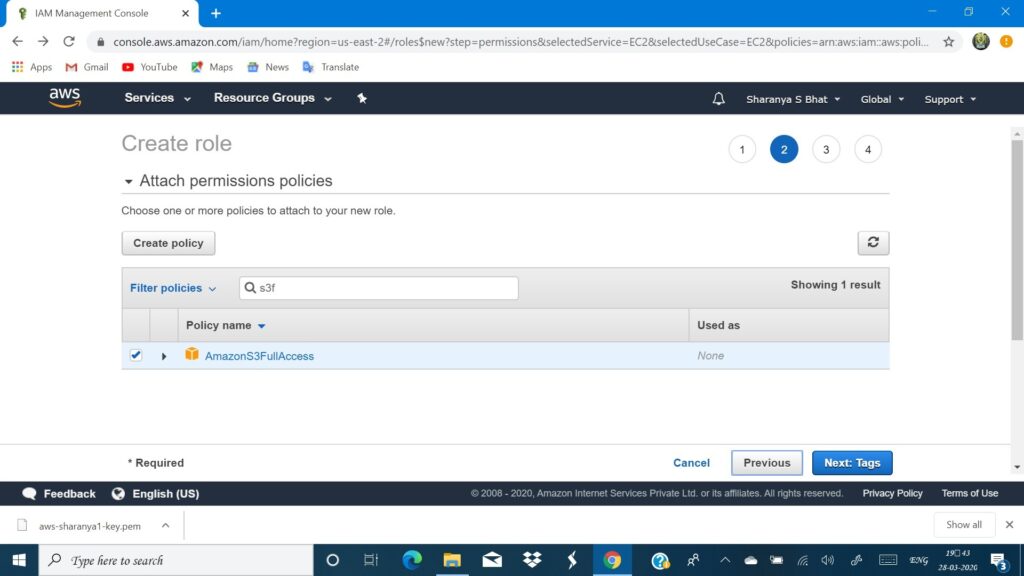Open the Support dropdown menu

950,99
